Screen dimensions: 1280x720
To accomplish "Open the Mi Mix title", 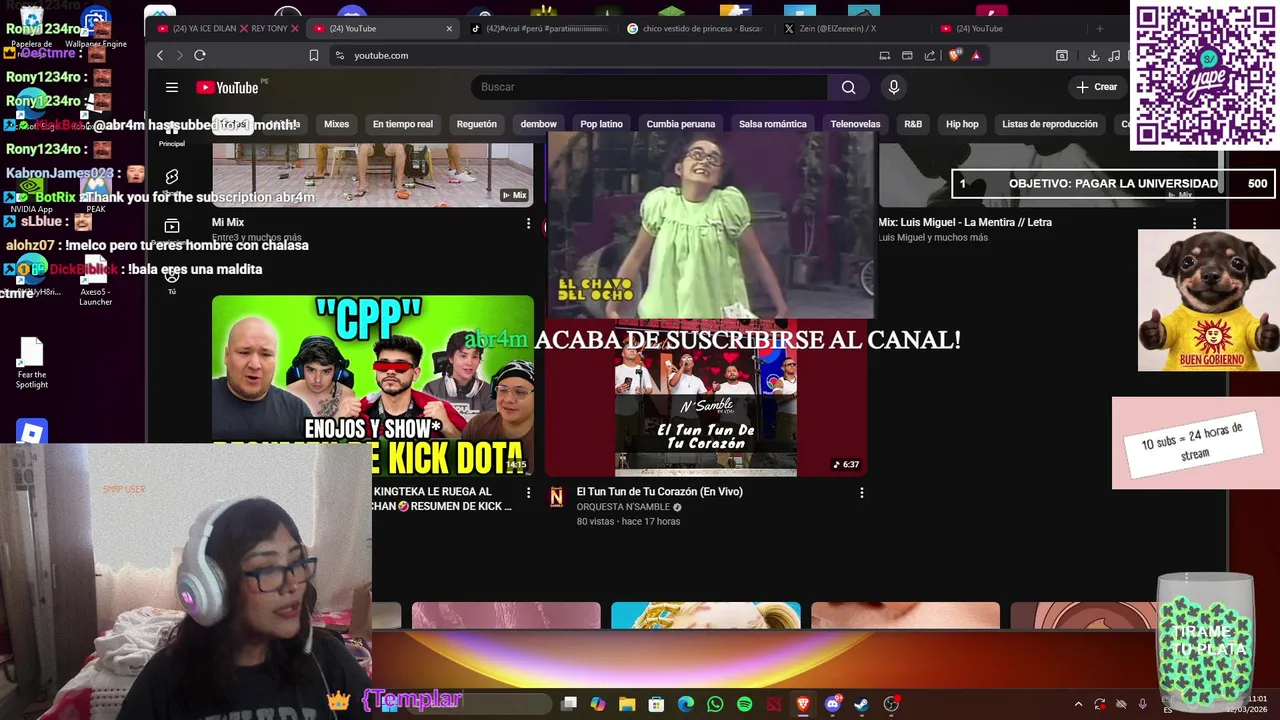I will click(x=228, y=222).
